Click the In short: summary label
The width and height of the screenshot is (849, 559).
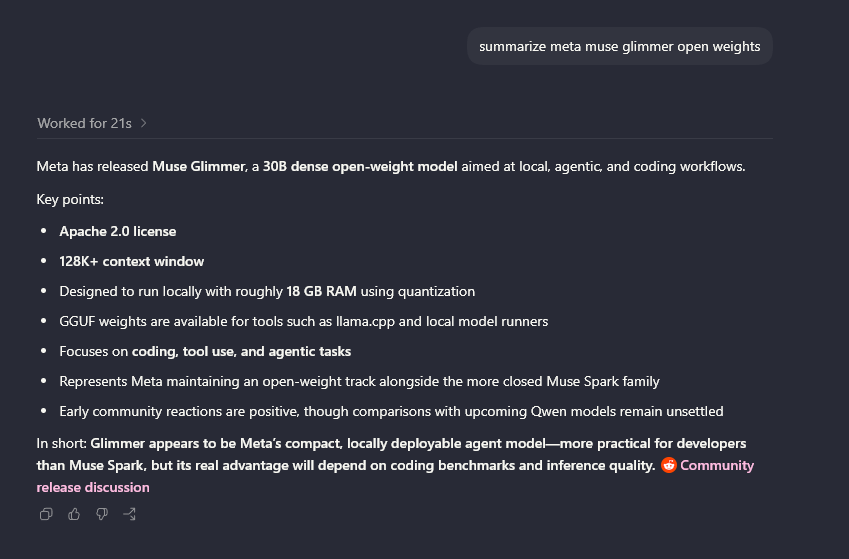point(61,443)
